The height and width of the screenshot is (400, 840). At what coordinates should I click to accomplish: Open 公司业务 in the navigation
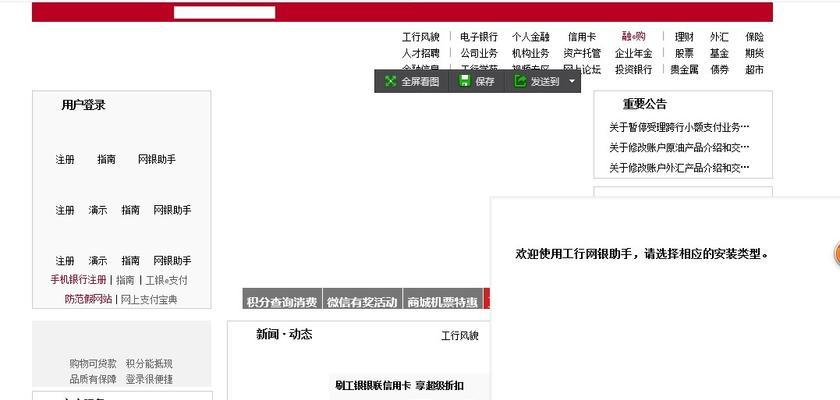pos(479,54)
